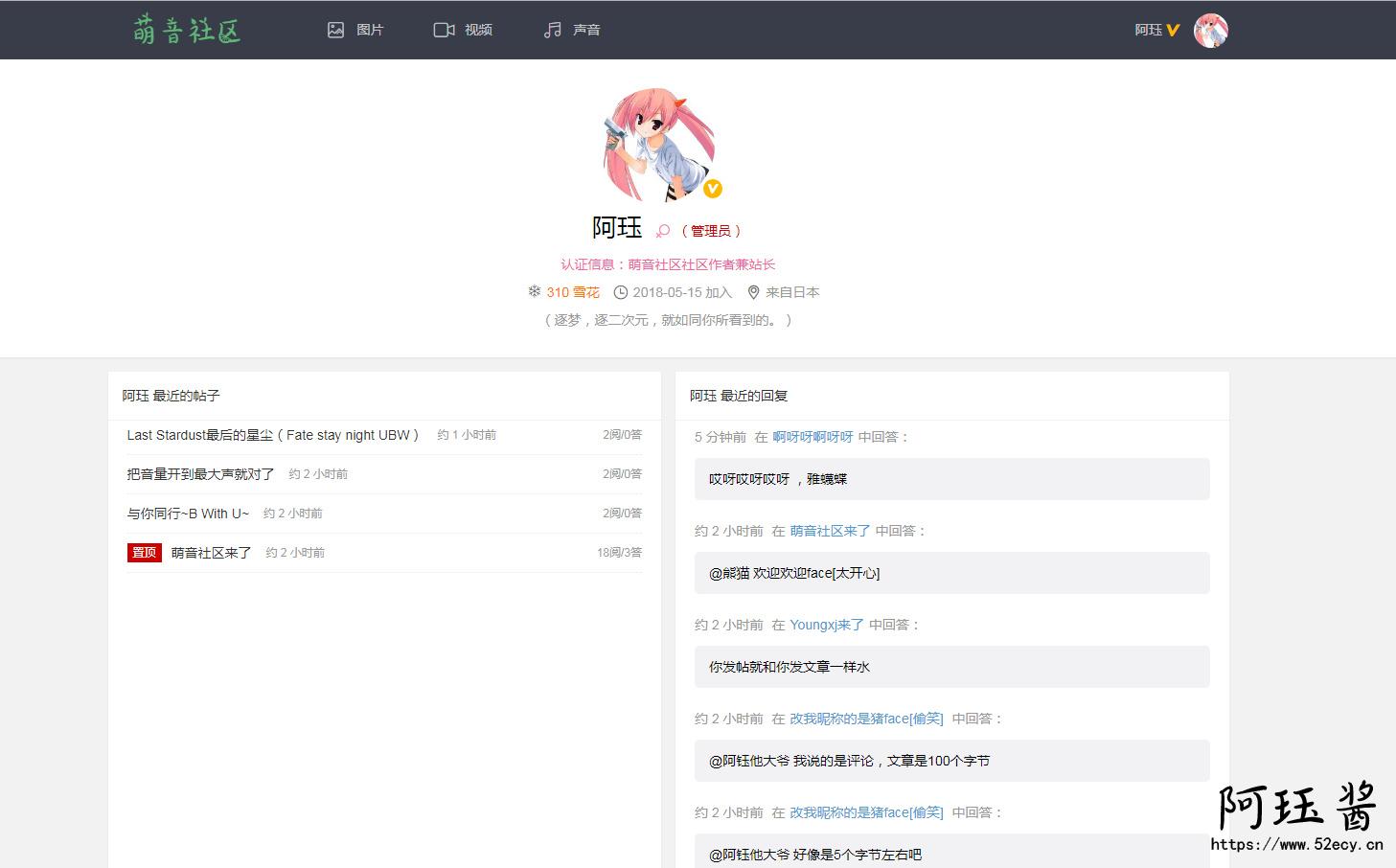Click the 萌音社区 site logo
Image resolution: width=1396 pixels, height=868 pixels.
pyautogui.click(x=187, y=30)
